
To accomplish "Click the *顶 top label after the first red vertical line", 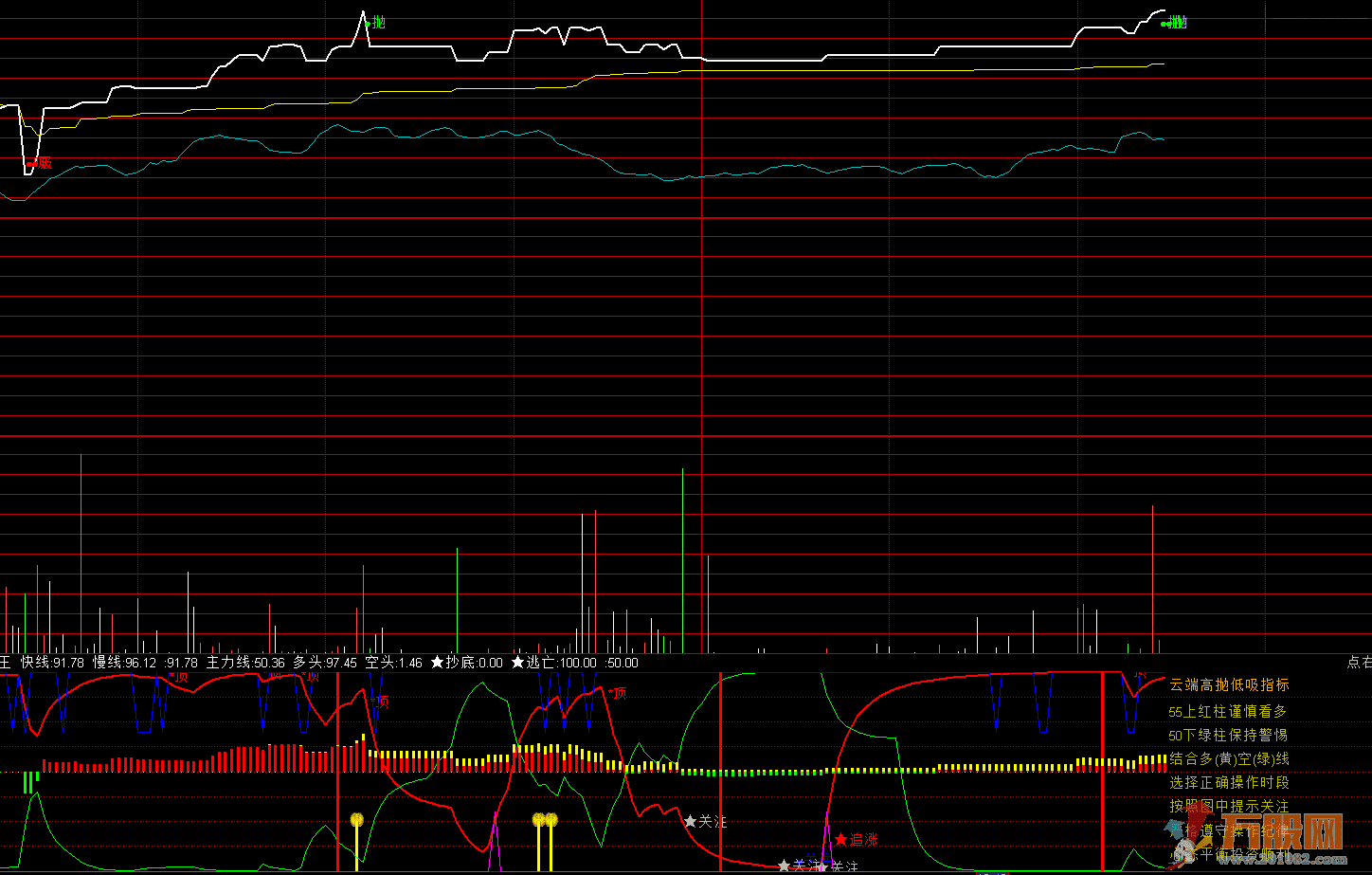I will point(380,702).
